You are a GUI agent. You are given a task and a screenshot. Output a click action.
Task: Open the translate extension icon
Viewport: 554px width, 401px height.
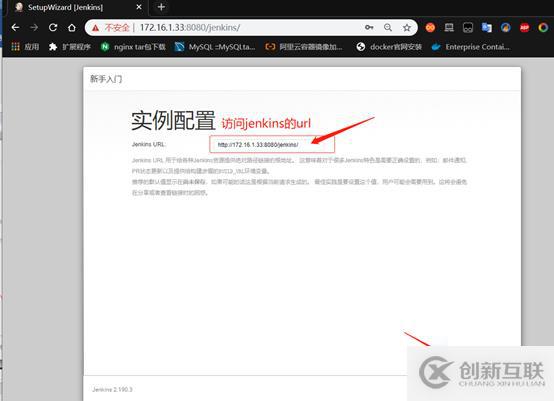487,28
